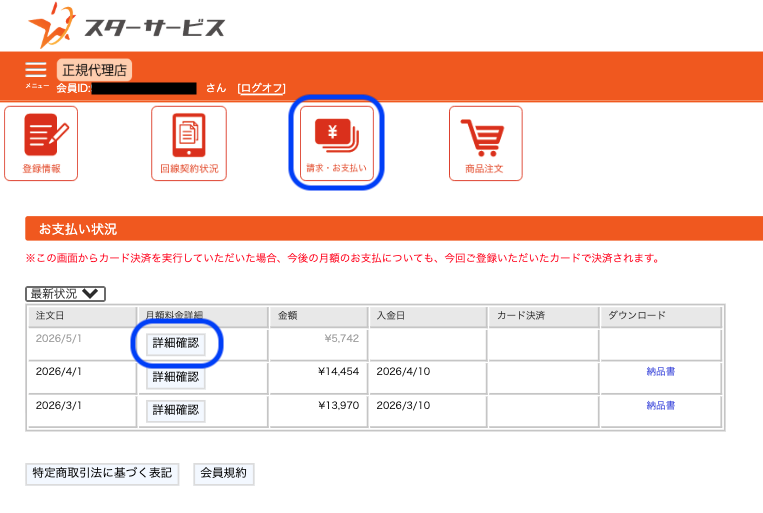Image resolution: width=763 pixels, height=513 pixels.
Task: Download 納品書 for the 2026/4/1 order
Action: tap(660, 372)
